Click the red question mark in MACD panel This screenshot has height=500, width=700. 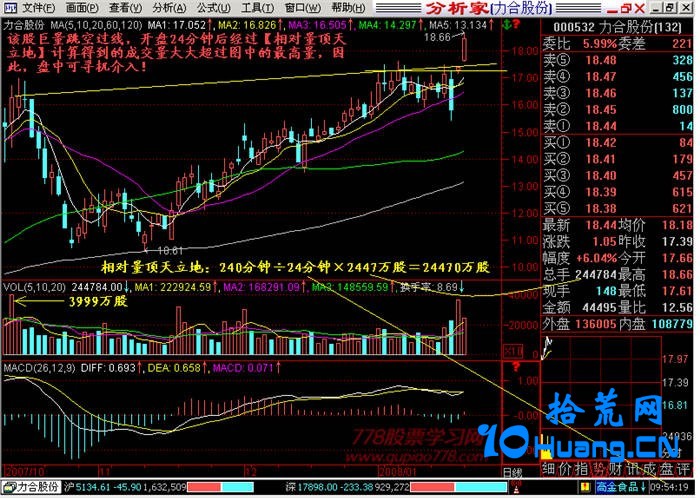coord(516,367)
